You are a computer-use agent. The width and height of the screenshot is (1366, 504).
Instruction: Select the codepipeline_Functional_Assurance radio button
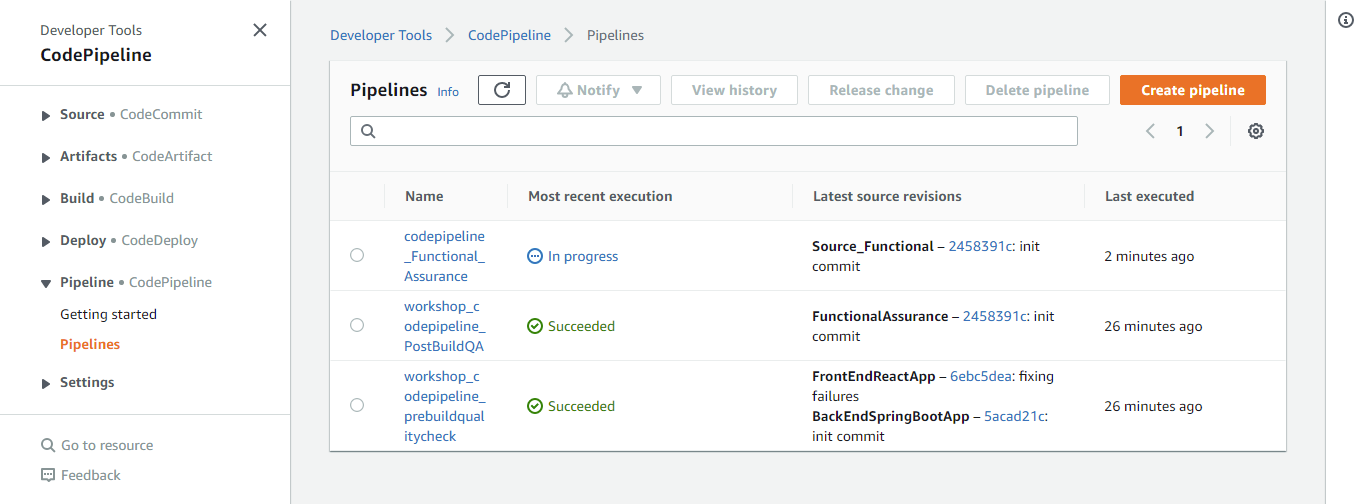(357, 256)
